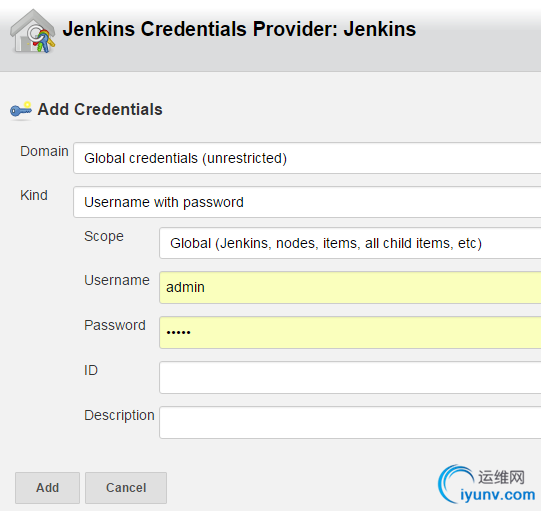Click the blue key Add Credentials icon

pyautogui.click(x=21, y=110)
